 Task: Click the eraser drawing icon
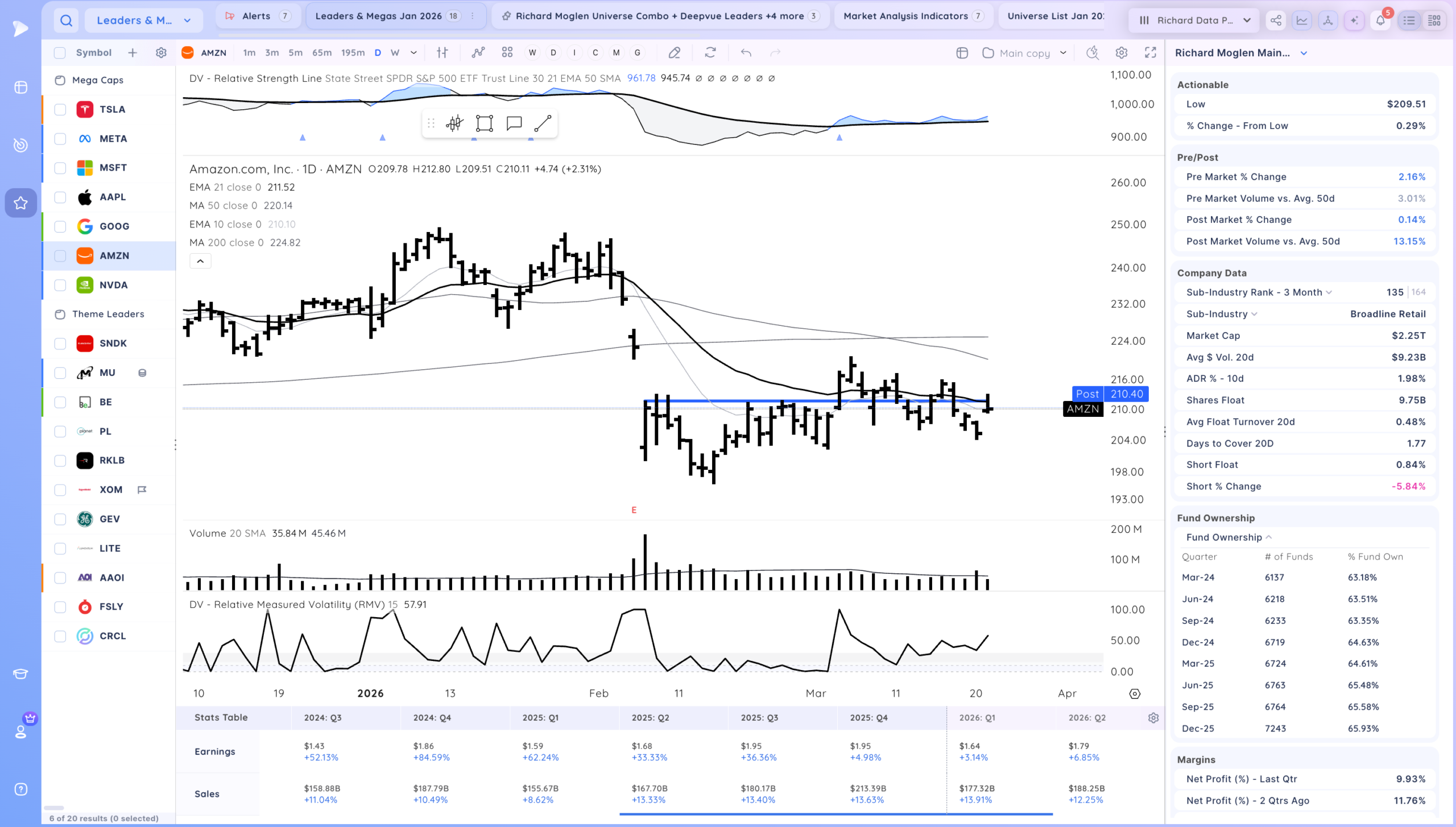pyautogui.click(x=674, y=53)
